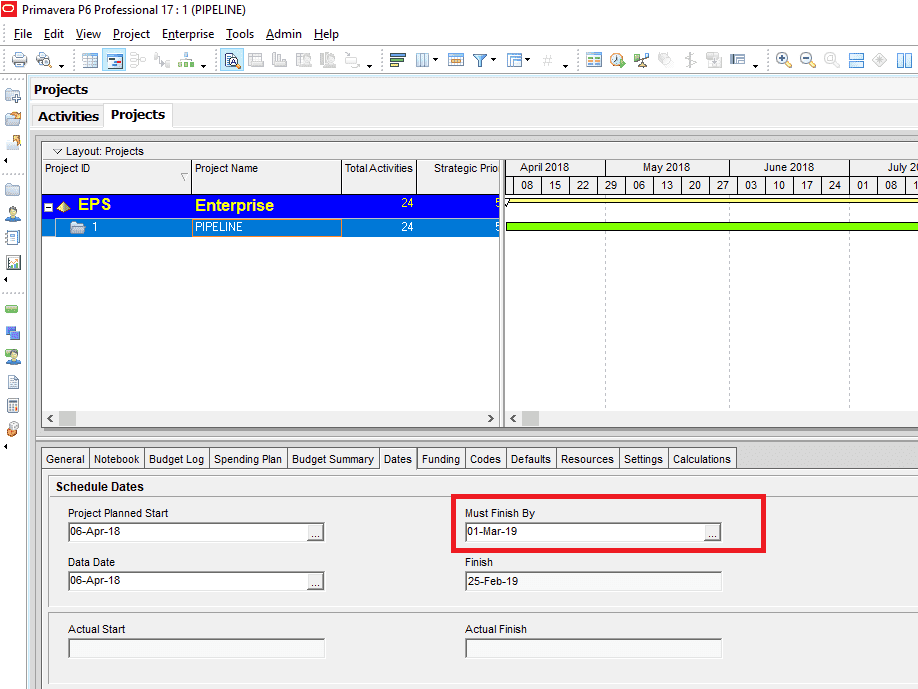Open the Timescale icon in the toolbar
The width and height of the screenshot is (918, 689).
[456, 60]
